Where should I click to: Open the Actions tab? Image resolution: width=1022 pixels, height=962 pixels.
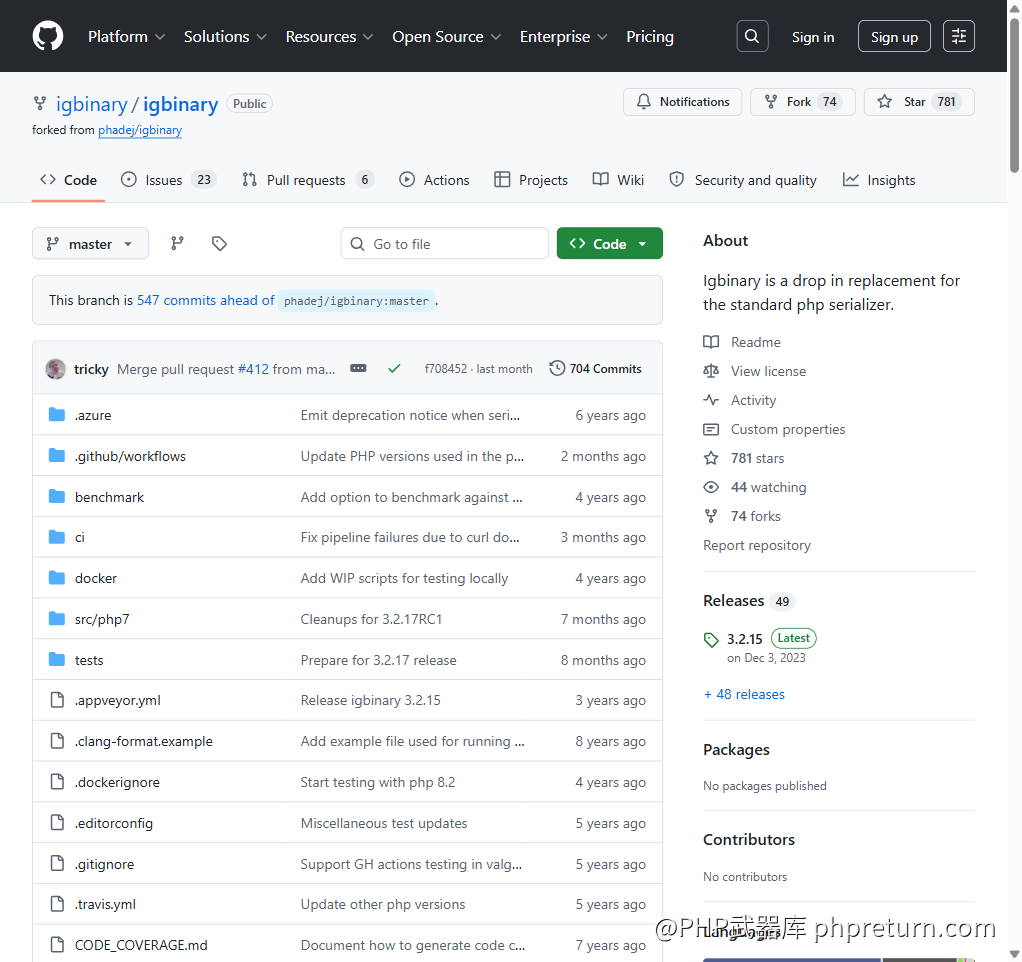(434, 180)
